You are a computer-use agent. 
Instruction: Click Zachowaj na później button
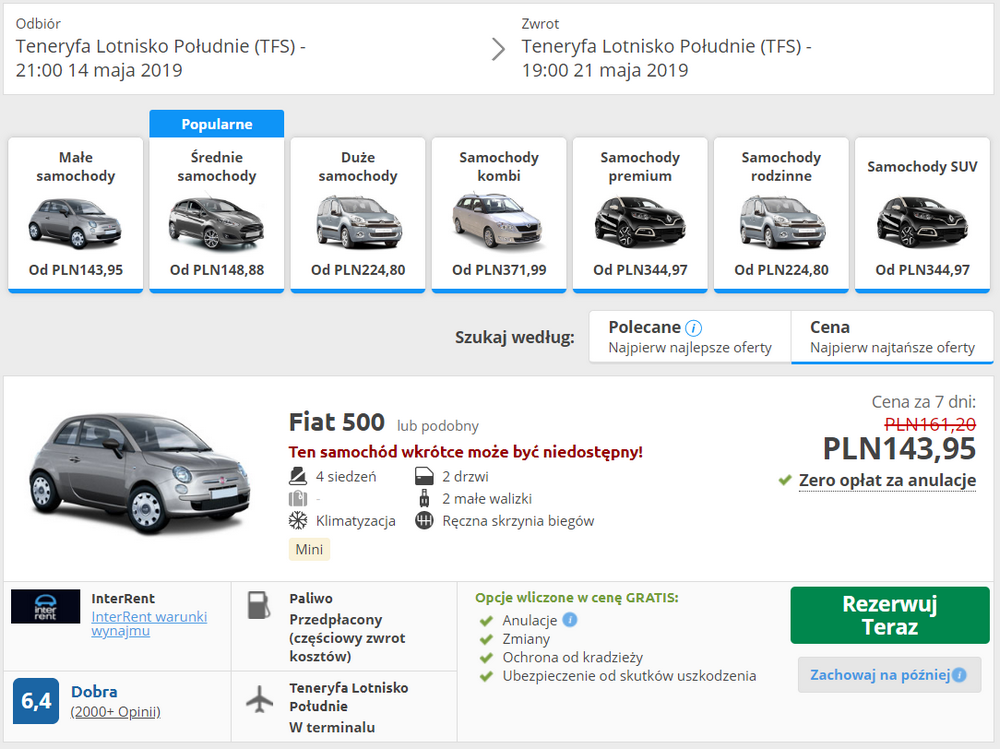coord(890,675)
